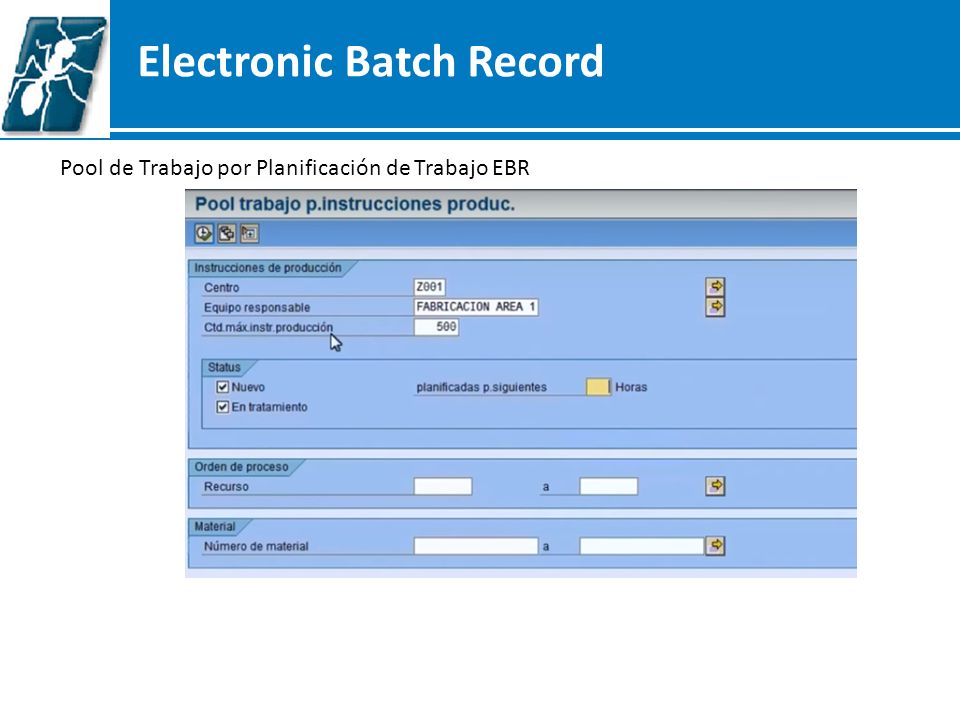This screenshot has height=720, width=960.
Task: Click the Ctd.máx.instr.producción field with 500
Action: 437,327
